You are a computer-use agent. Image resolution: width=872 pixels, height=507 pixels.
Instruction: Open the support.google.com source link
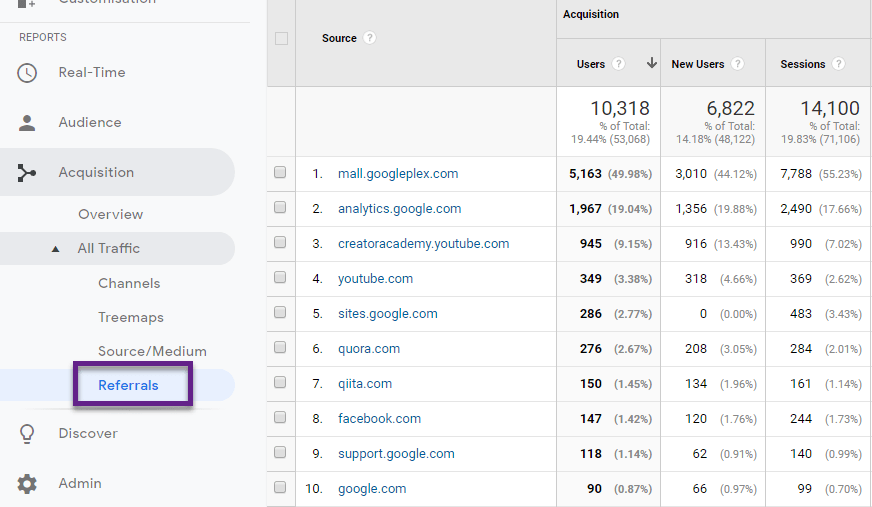coord(396,454)
